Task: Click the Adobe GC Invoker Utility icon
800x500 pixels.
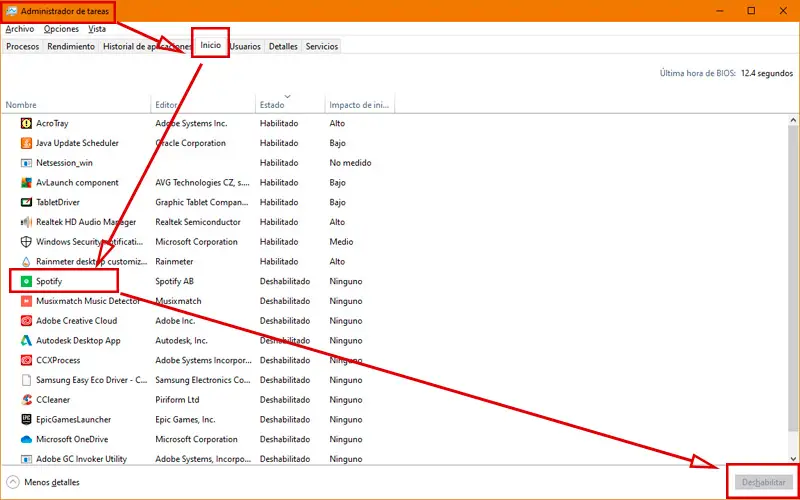Action: [26, 459]
